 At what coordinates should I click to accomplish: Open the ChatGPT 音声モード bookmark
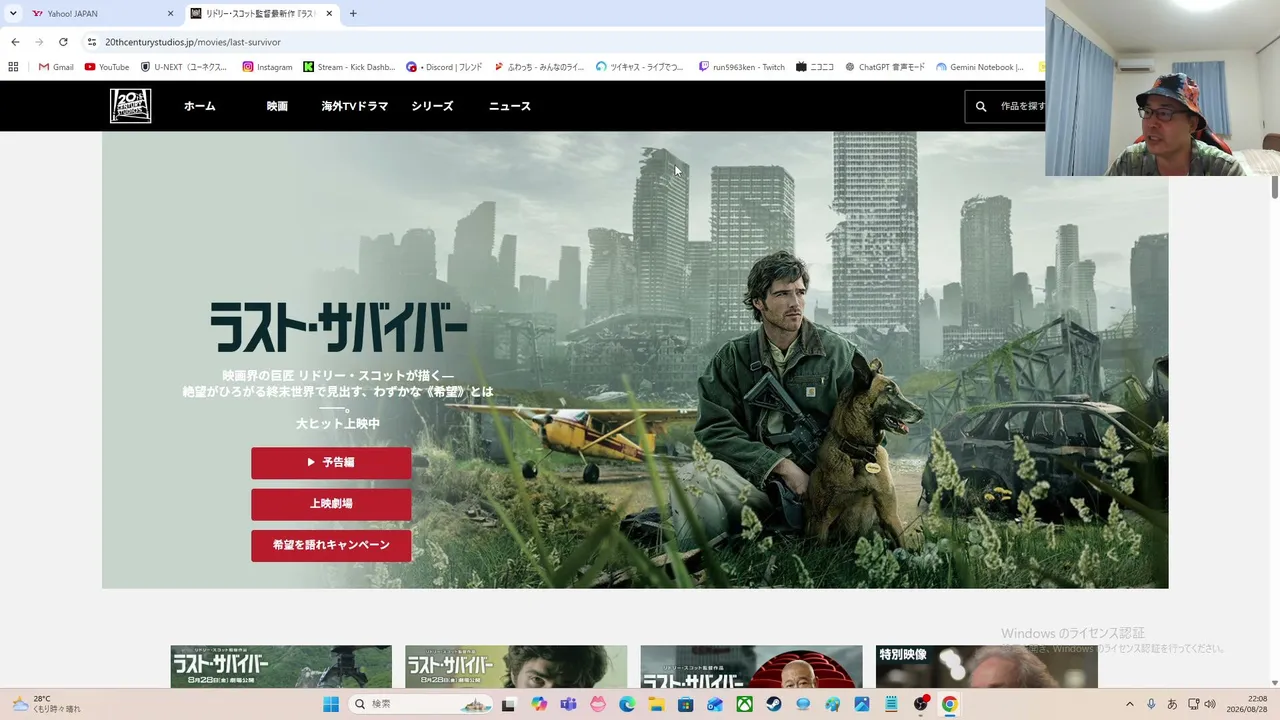[885, 67]
